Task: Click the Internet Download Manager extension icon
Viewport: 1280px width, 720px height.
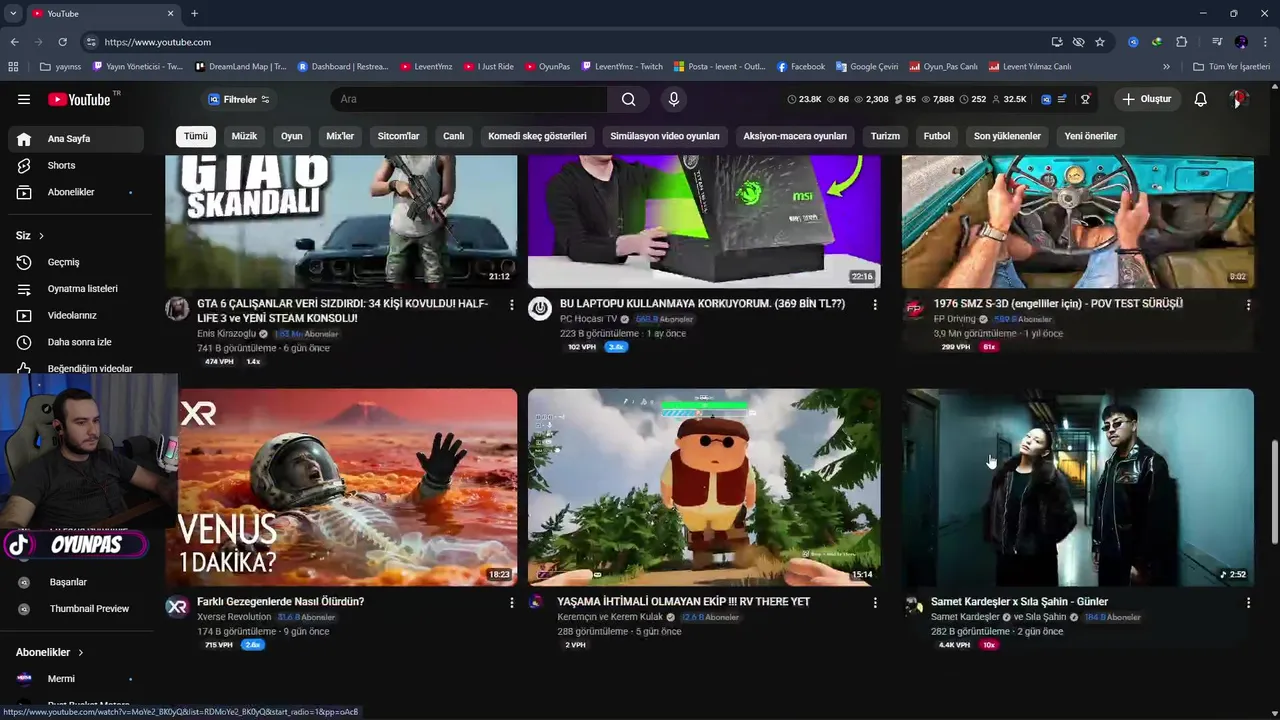Action: point(1157,42)
